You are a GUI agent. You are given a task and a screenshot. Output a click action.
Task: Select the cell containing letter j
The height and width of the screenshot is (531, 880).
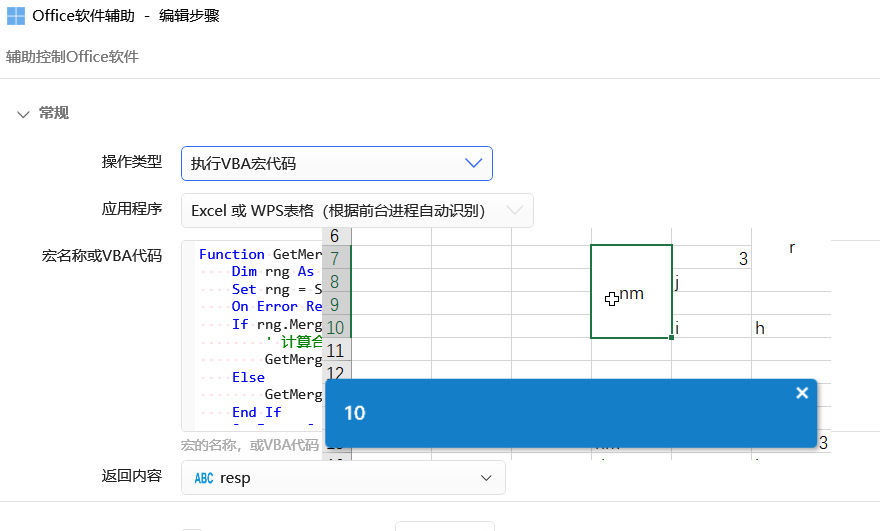pos(710,283)
